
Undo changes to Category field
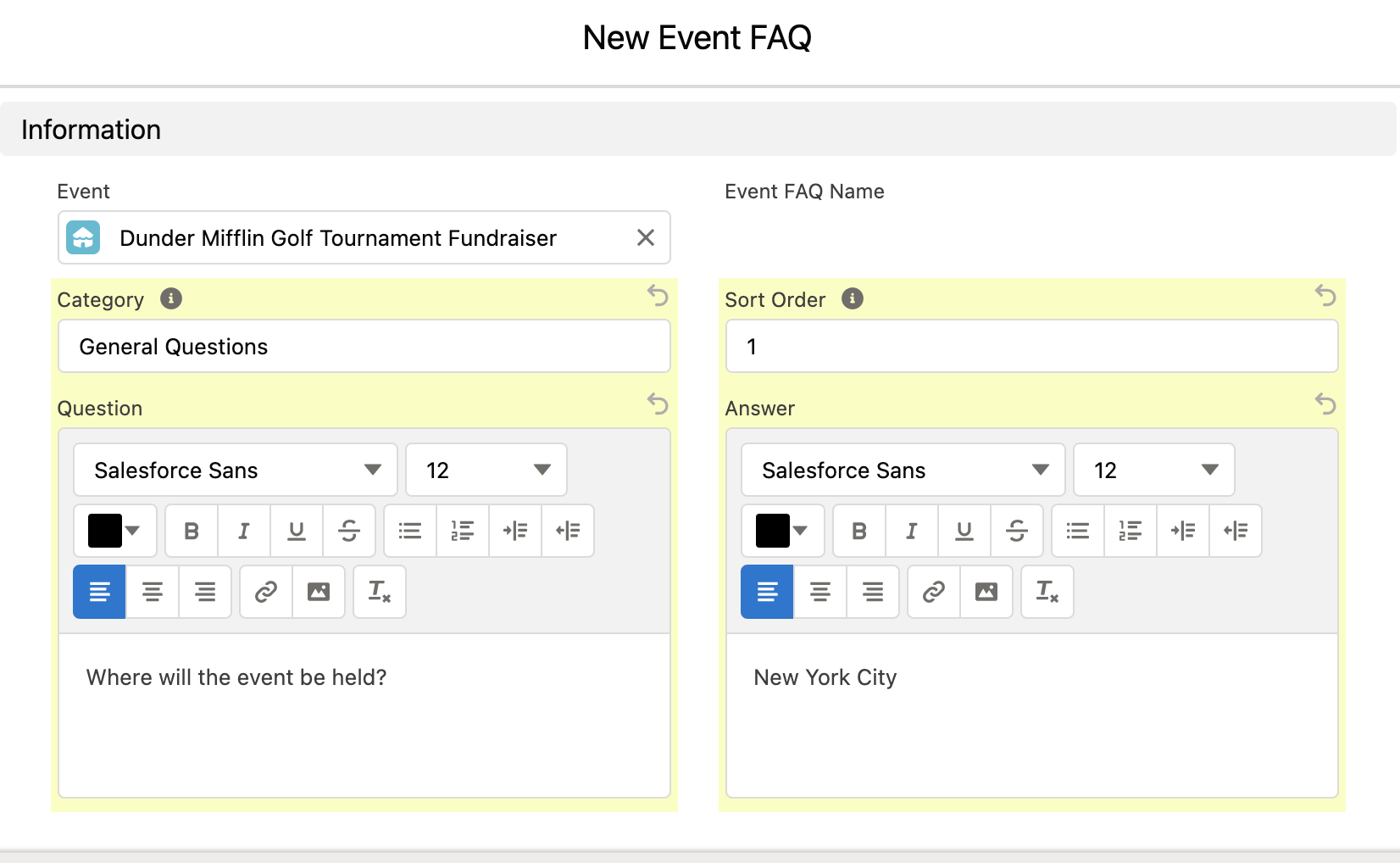pos(658,296)
